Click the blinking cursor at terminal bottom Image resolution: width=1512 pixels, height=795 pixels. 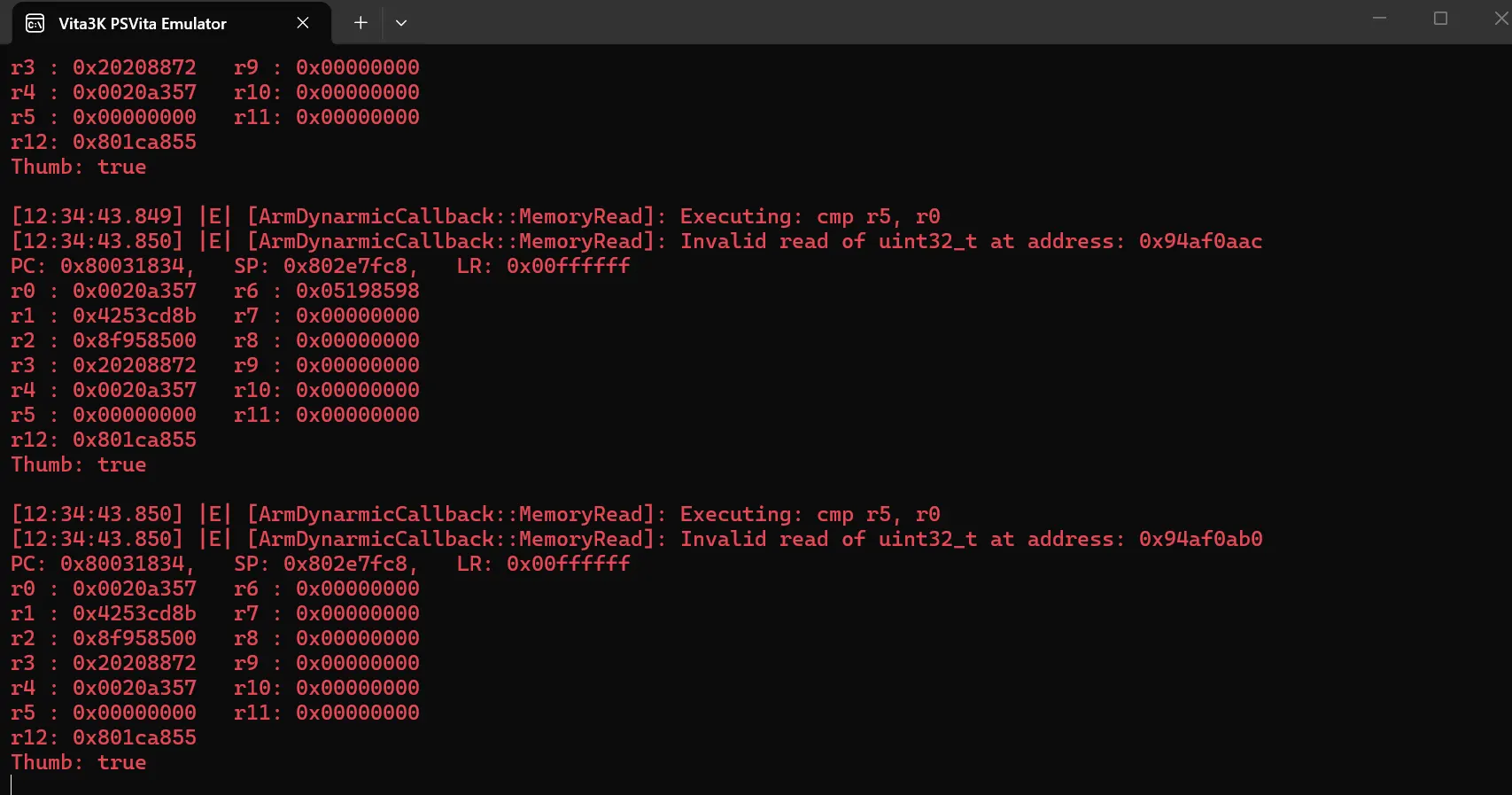tap(12, 784)
